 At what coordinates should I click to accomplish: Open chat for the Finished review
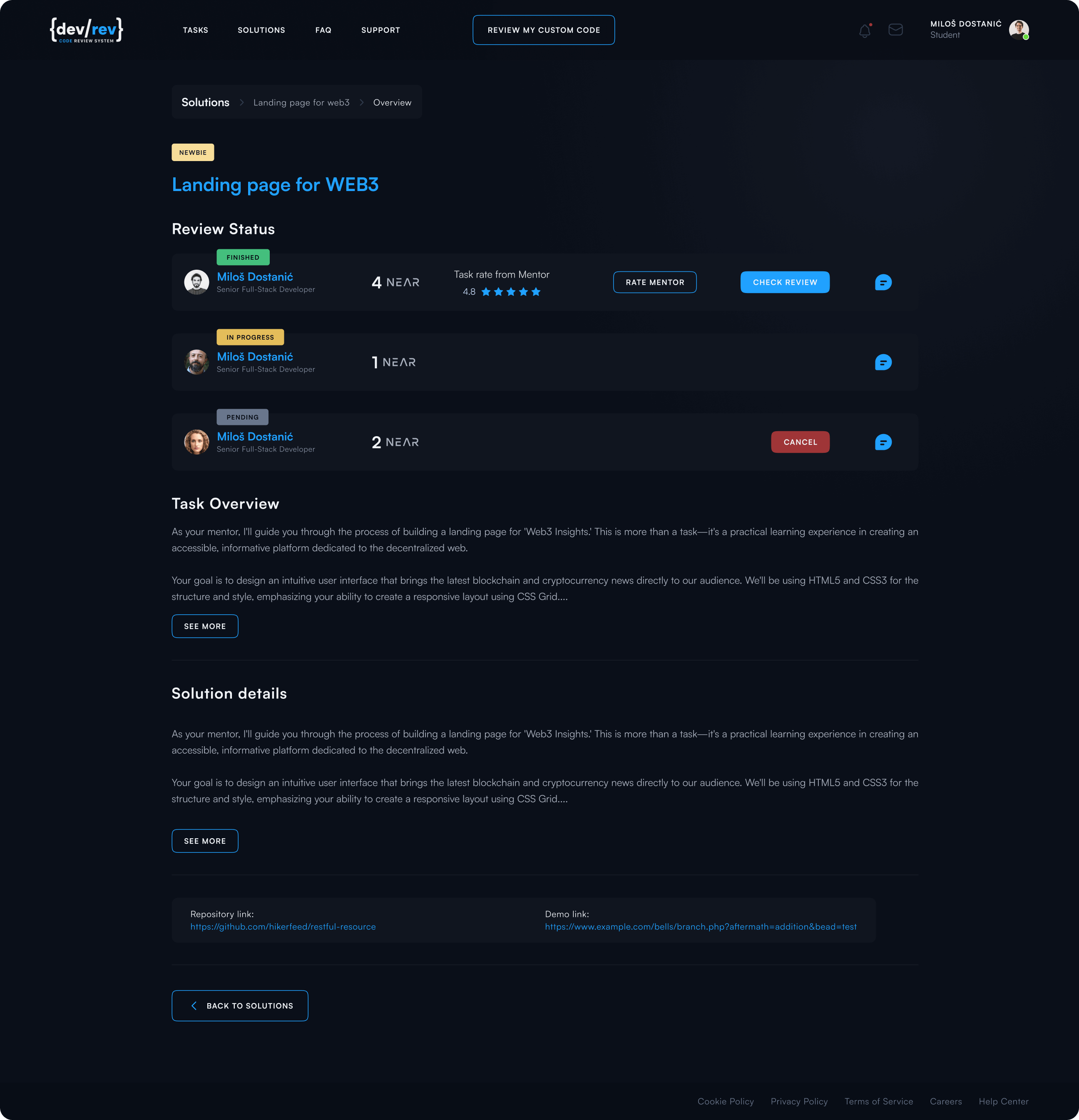(883, 282)
